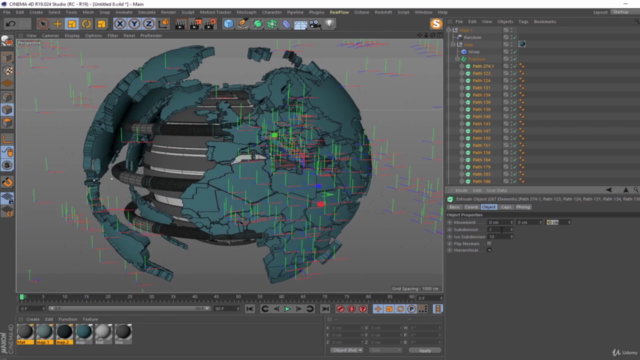The height and width of the screenshot is (360, 640).
Task: Add a Camera object
Action: (x=315, y=24)
